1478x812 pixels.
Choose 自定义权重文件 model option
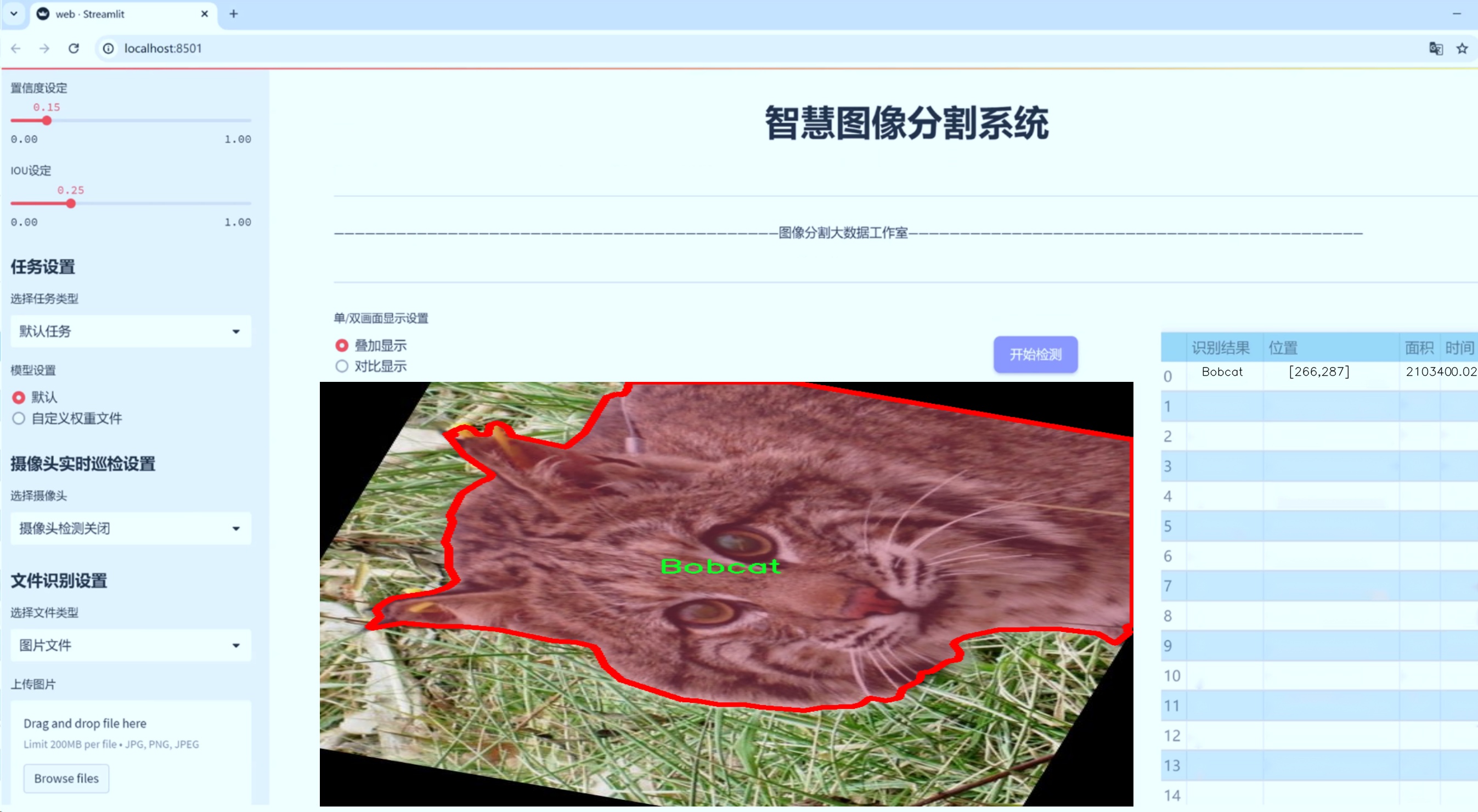coord(19,418)
